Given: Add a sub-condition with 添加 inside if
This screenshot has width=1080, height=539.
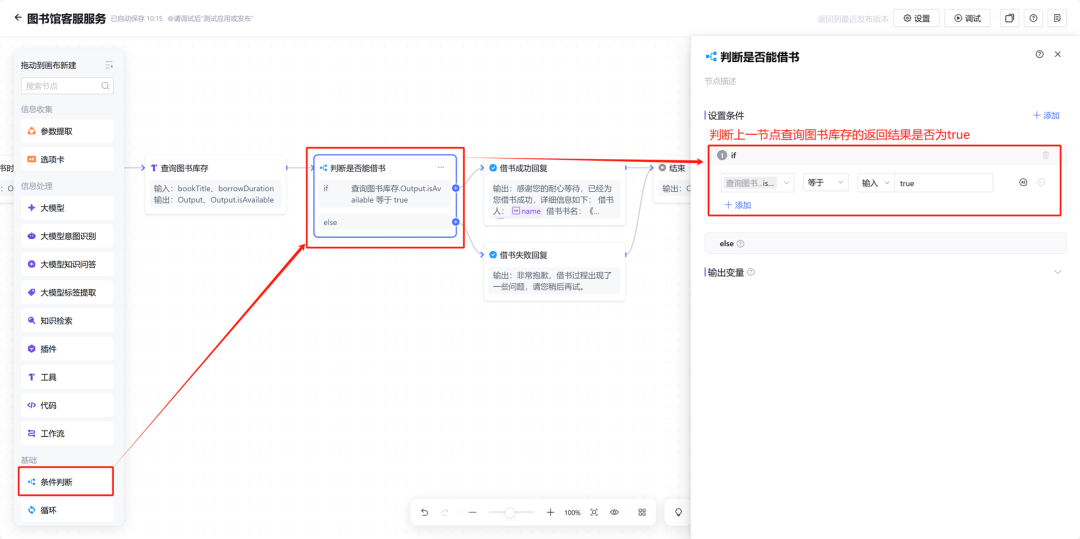Looking at the screenshot, I should click(737, 205).
